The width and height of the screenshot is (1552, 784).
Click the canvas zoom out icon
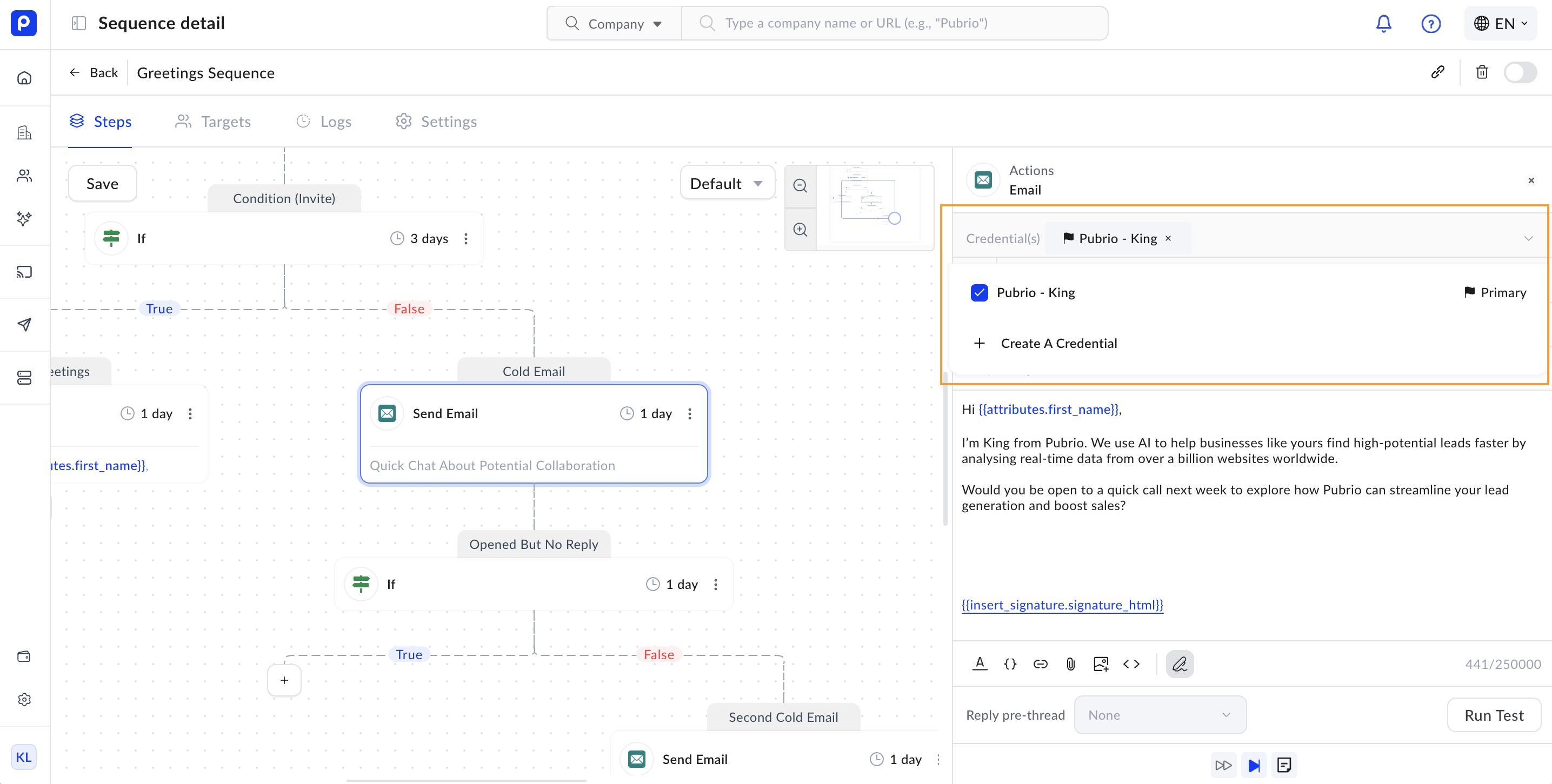tap(800, 185)
